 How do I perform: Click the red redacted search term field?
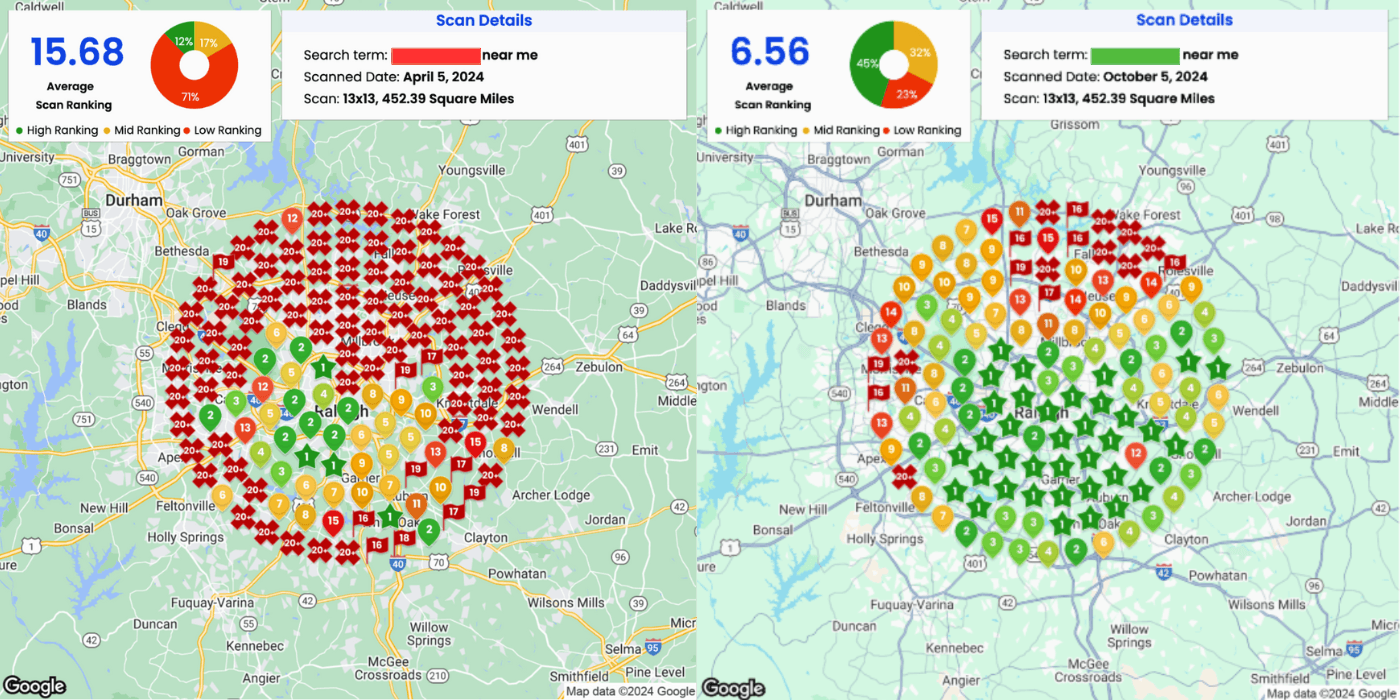click(436, 55)
